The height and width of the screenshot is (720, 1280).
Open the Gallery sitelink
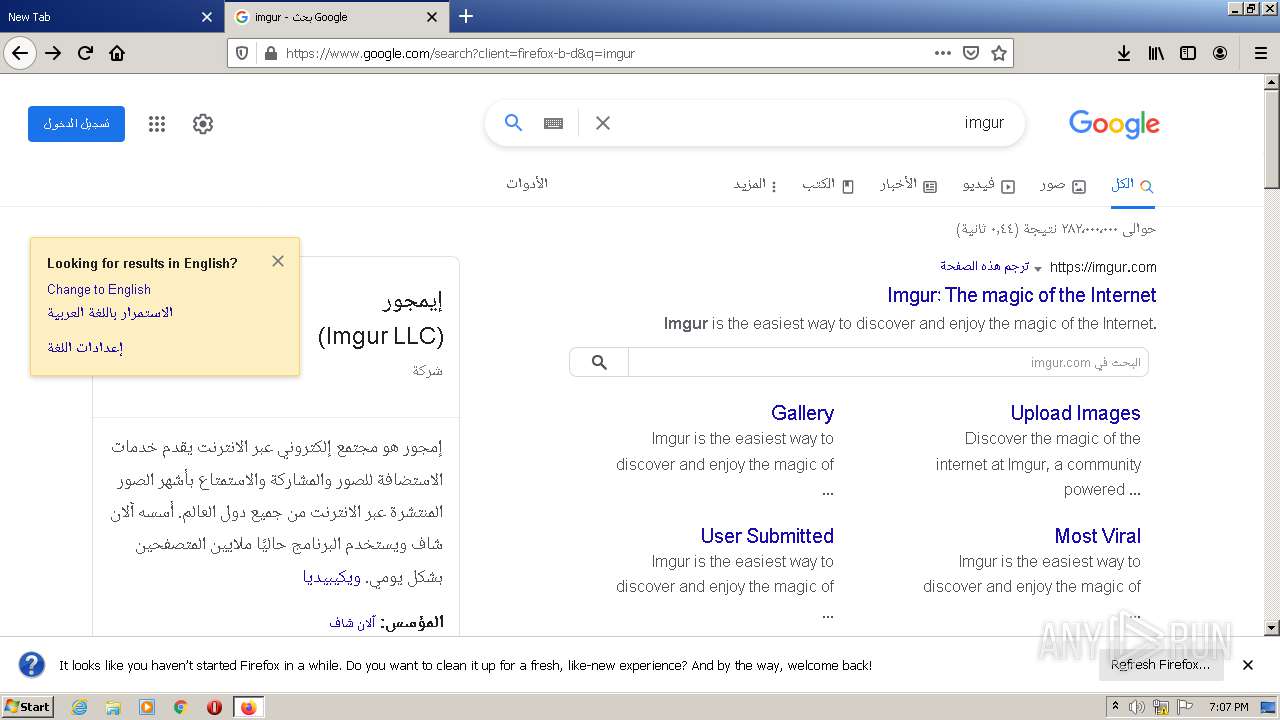pos(802,413)
